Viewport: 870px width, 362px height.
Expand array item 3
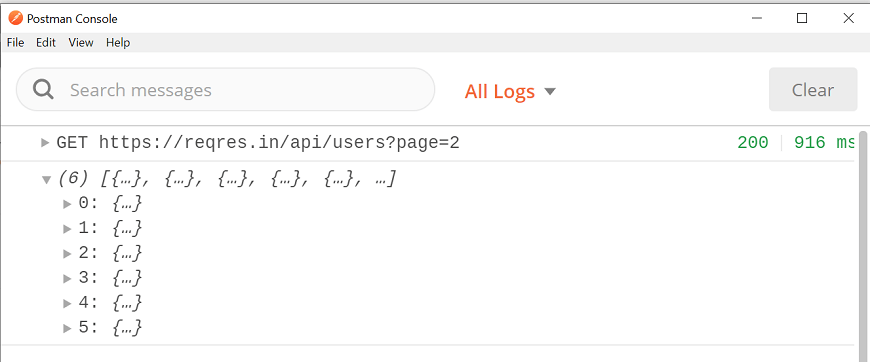point(67,278)
